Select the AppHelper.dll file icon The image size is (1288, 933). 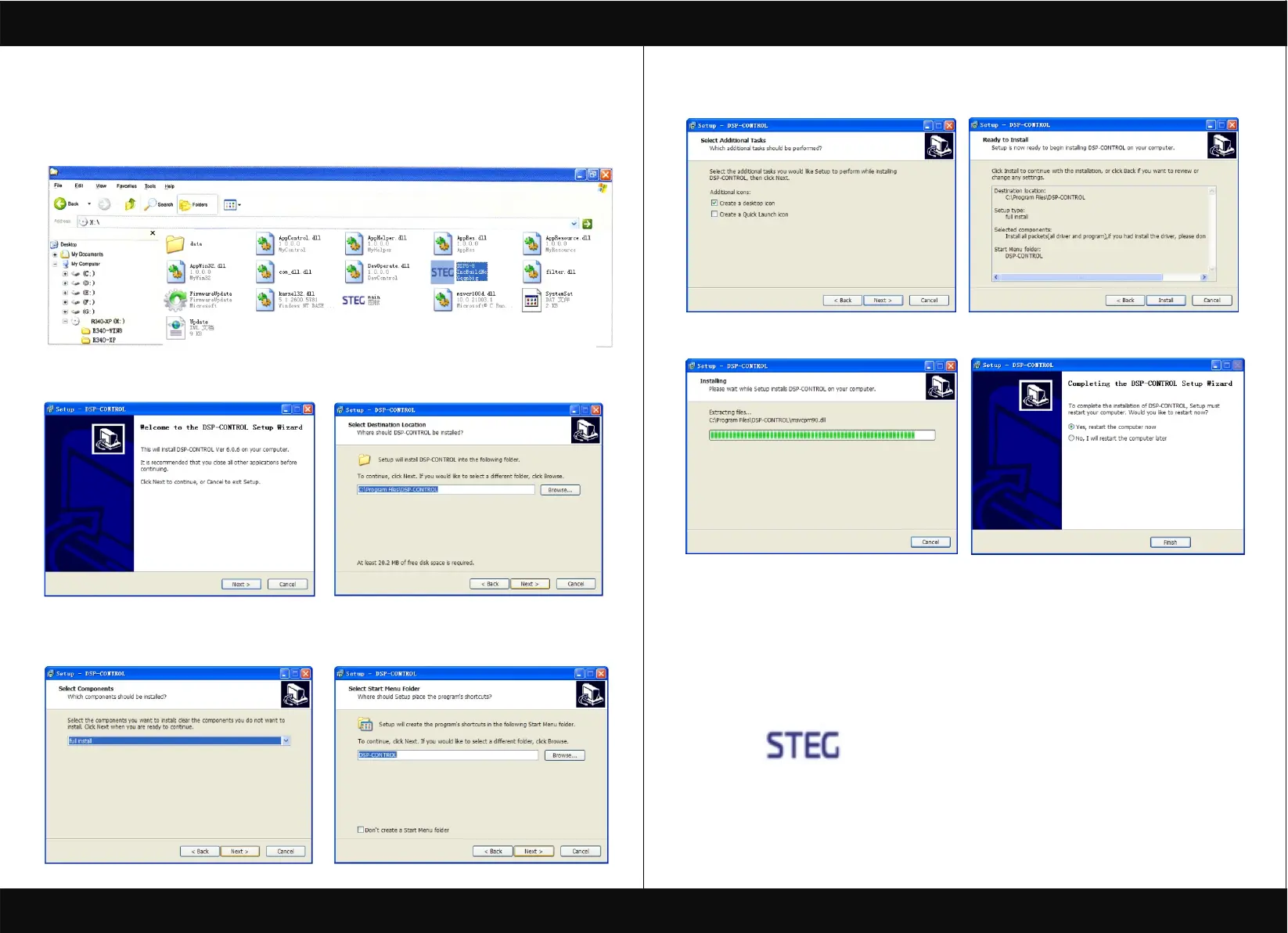pyautogui.click(x=354, y=243)
